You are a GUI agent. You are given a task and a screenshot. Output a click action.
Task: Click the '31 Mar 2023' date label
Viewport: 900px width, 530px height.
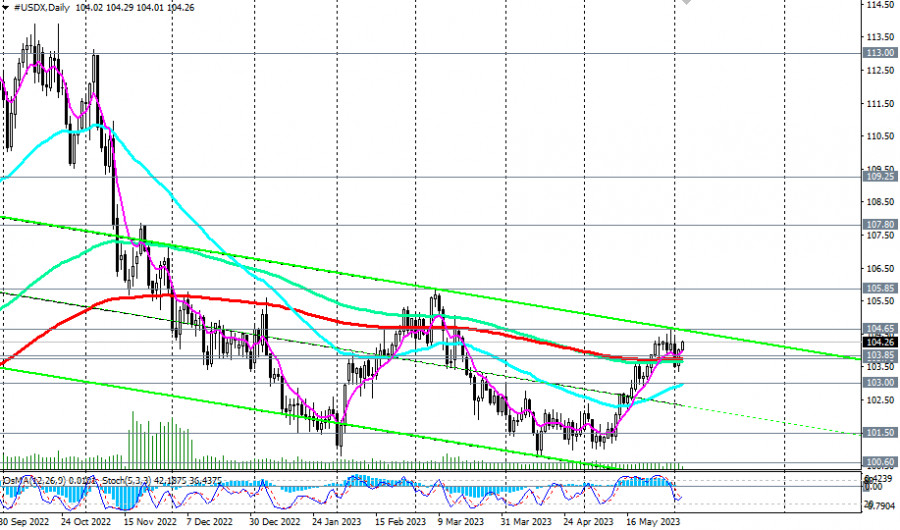pyautogui.click(x=526, y=521)
